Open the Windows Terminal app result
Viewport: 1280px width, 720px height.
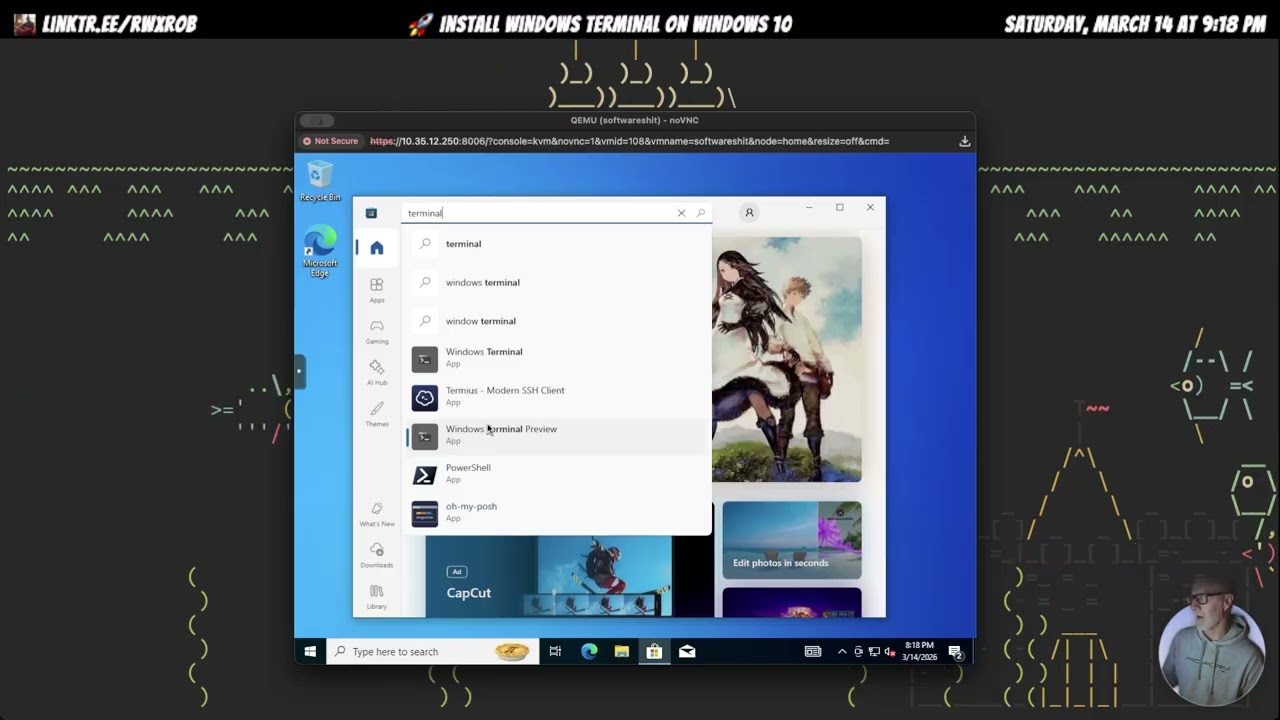coord(558,358)
